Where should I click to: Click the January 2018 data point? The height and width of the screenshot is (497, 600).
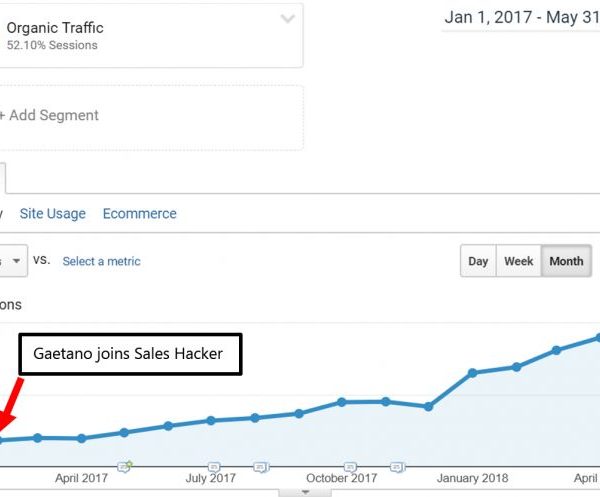click(472, 373)
